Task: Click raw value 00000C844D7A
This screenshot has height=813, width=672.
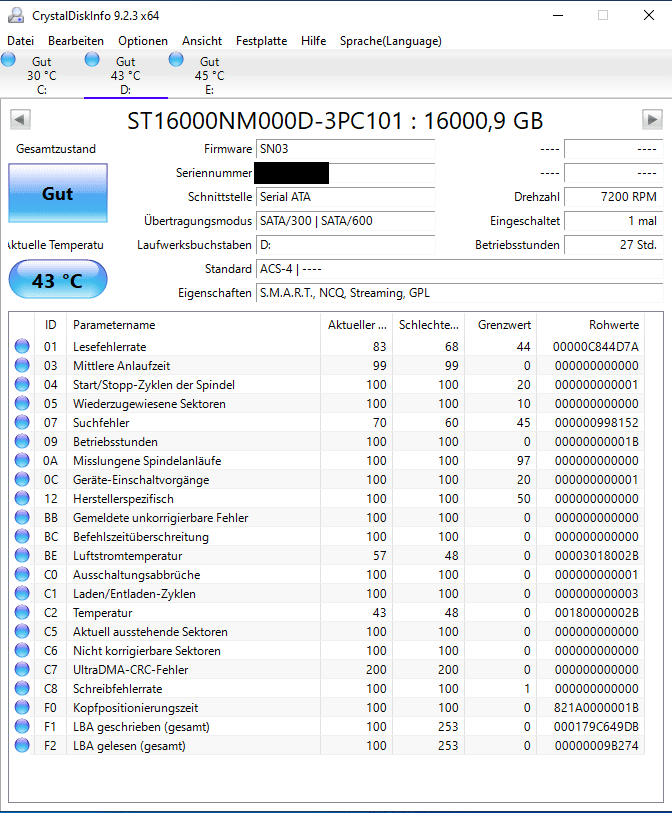Action: [x=596, y=347]
